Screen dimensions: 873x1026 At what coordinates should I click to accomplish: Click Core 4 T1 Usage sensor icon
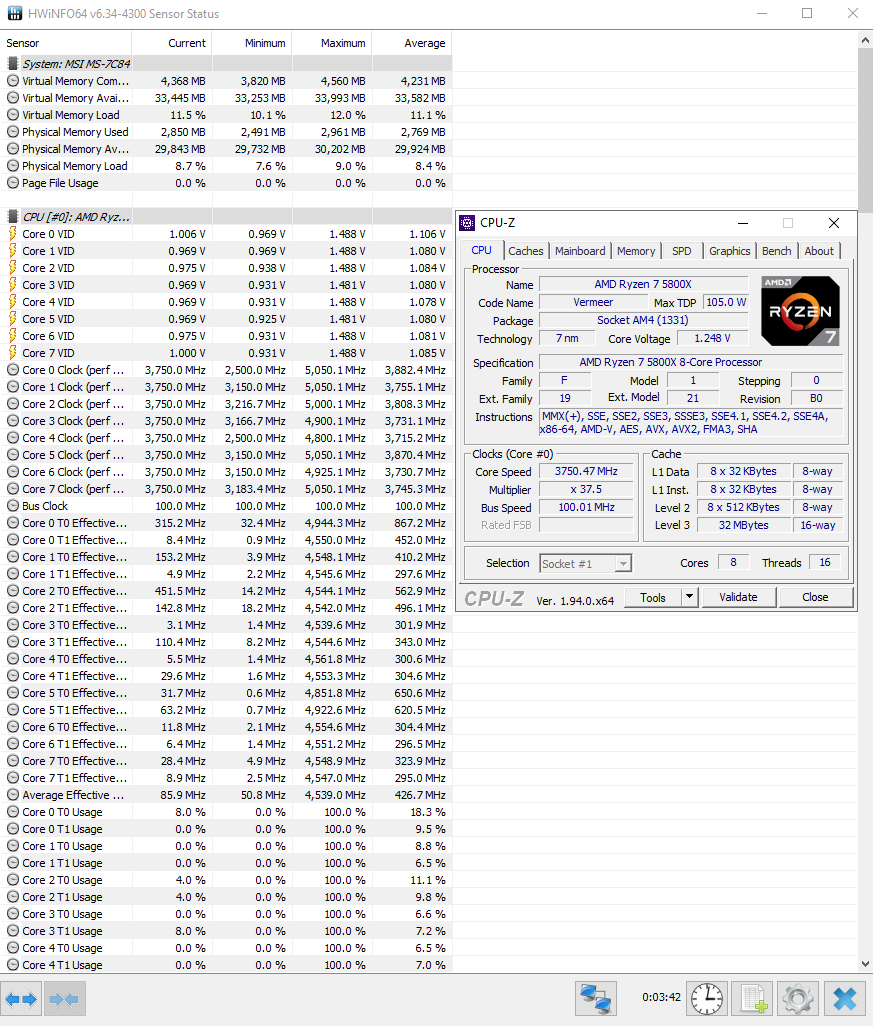pyautogui.click(x=12, y=965)
